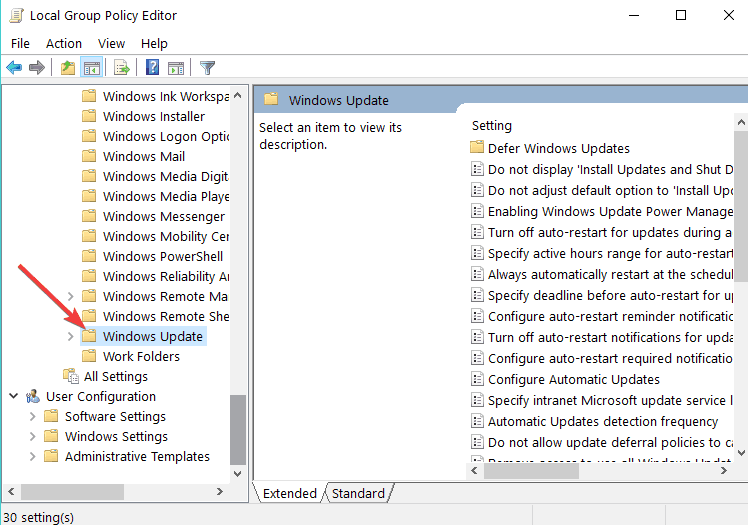Click settings list scroll down arrow
This screenshot has width=748, height=525.
pos(741,453)
